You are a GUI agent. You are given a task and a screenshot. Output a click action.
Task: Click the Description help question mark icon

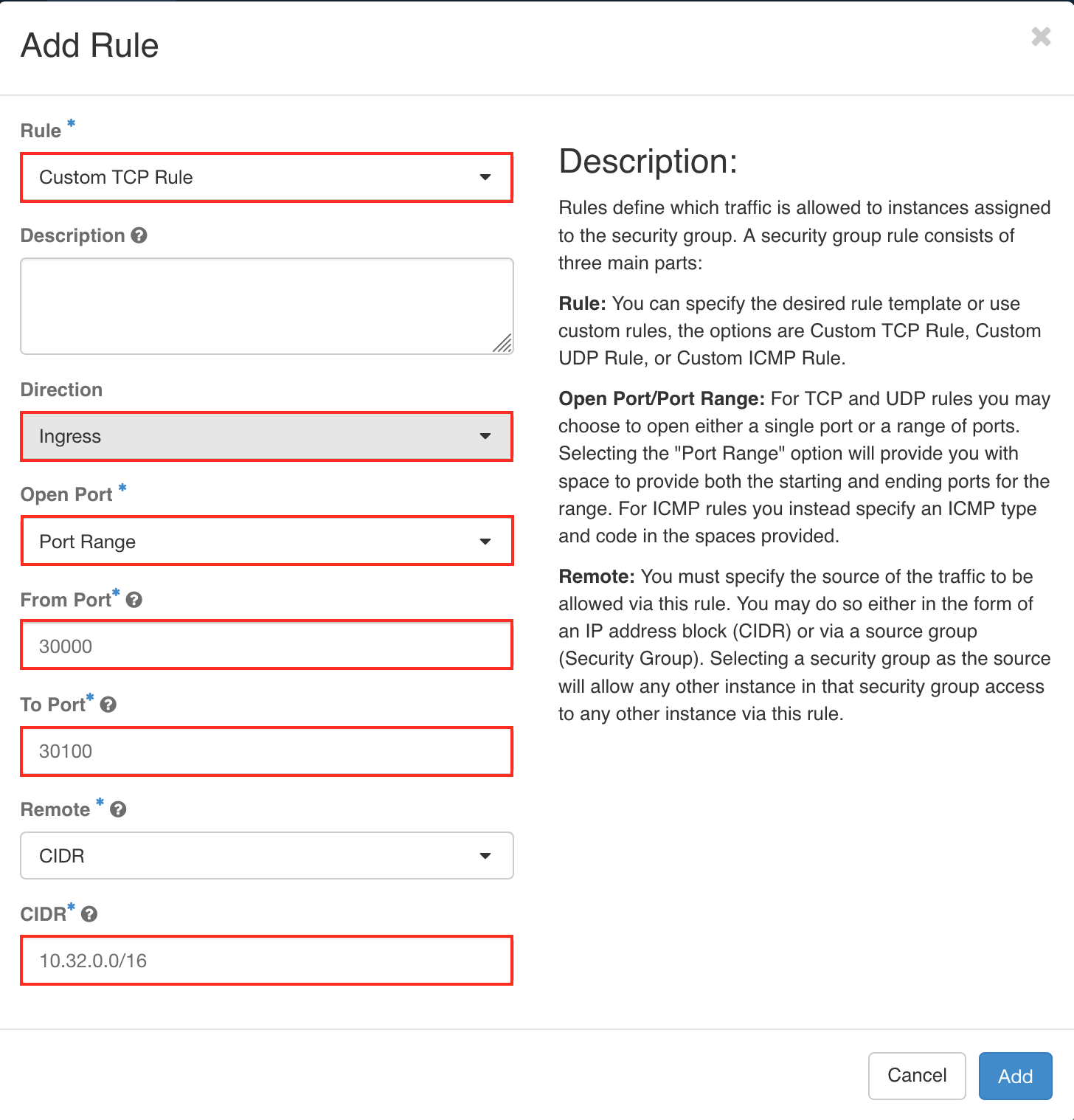pyautogui.click(x=139, y=235)
